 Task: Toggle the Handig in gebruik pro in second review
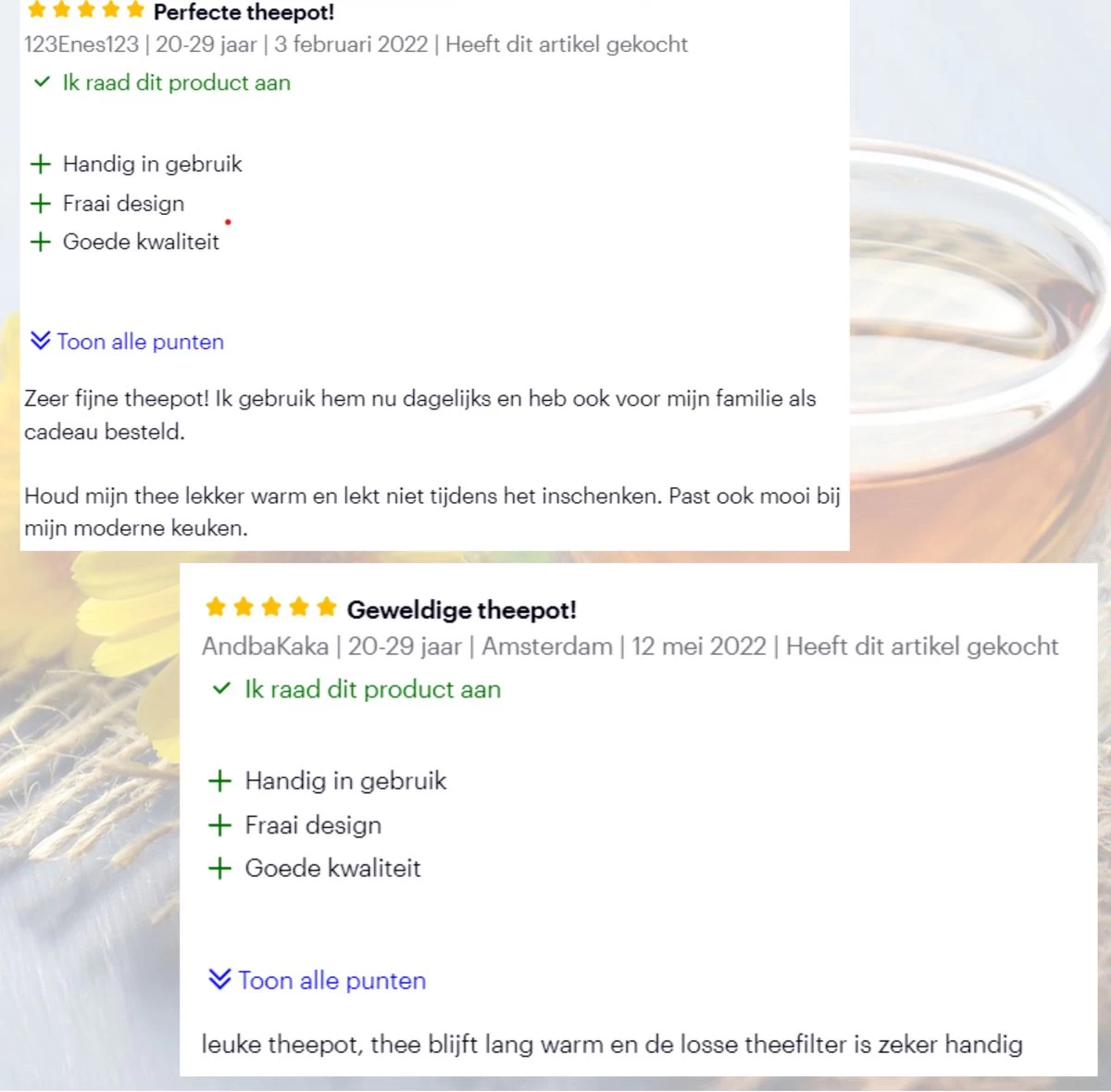(x=219, y=781)
